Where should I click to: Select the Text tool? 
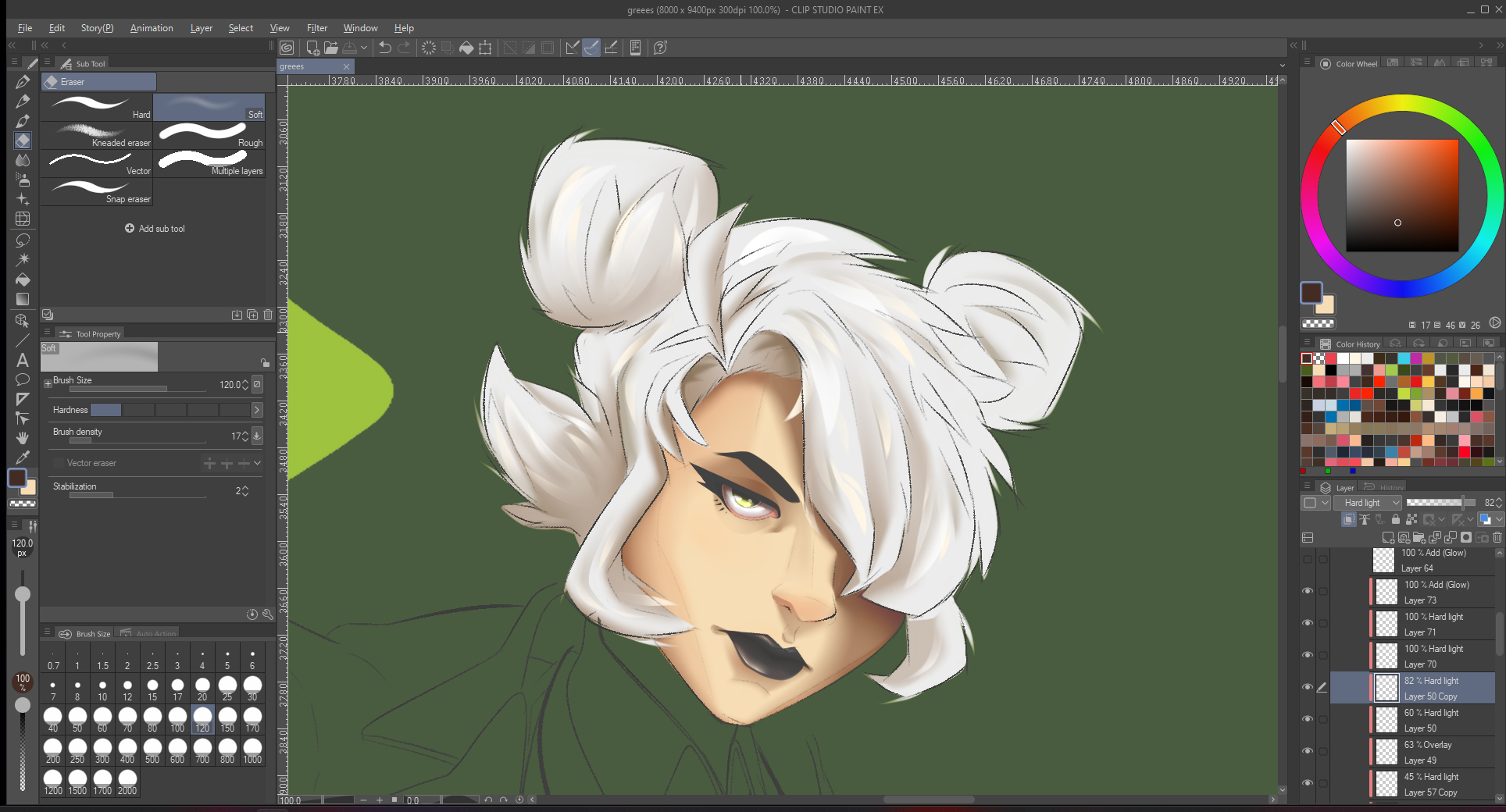tap(23, 360)
